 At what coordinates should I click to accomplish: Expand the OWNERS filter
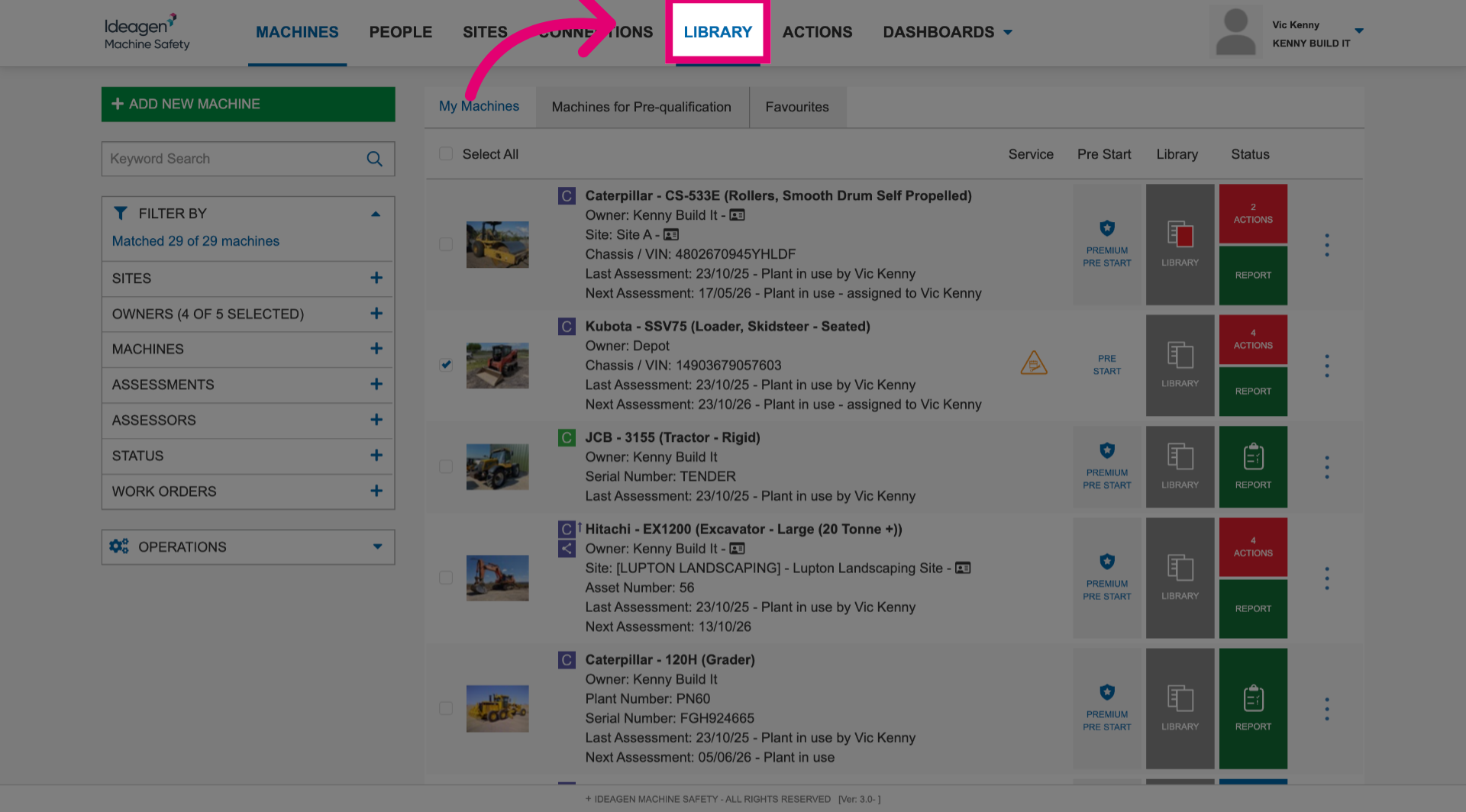point(376,314)
